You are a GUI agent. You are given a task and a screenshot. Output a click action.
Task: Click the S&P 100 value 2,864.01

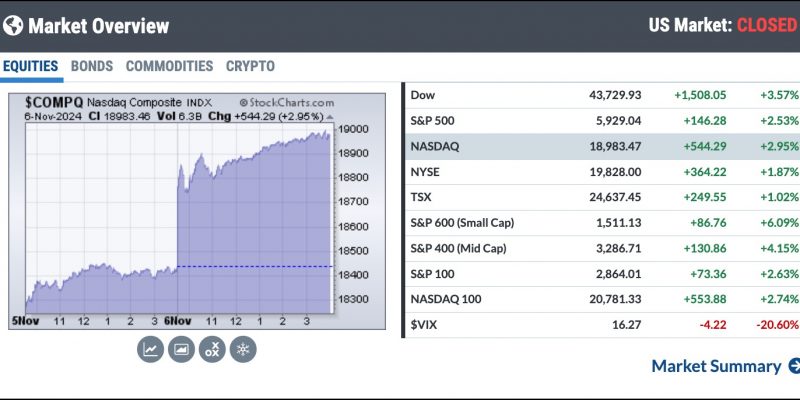[x=618, y=274]
